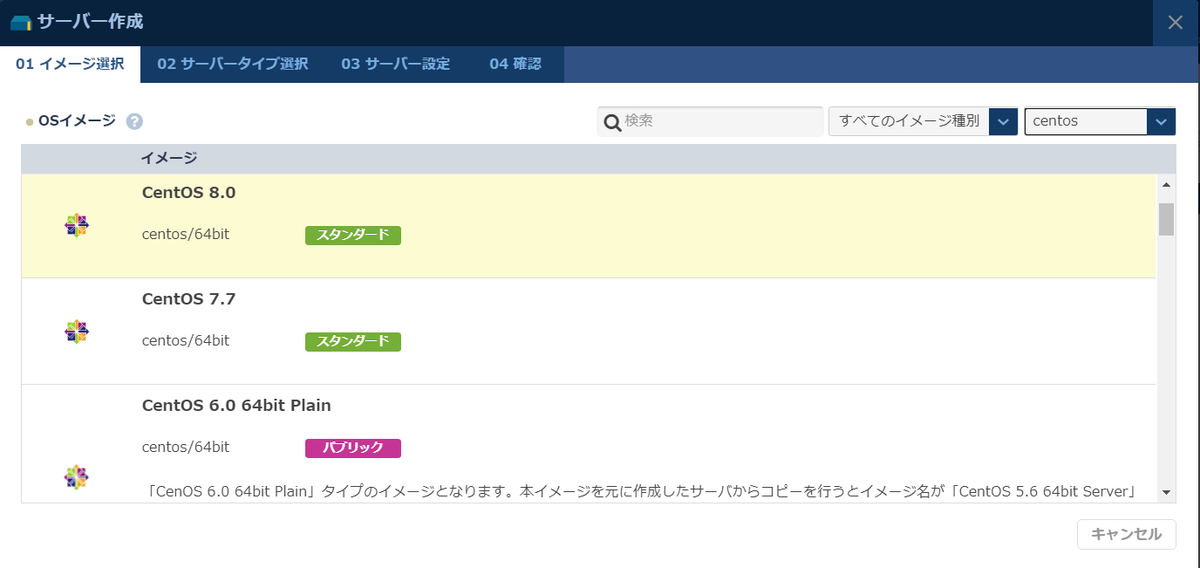Click the CentOS 6.0 64bit Plain logo icon
Screen dimensions: 1200x568
[x=77, y=477]
